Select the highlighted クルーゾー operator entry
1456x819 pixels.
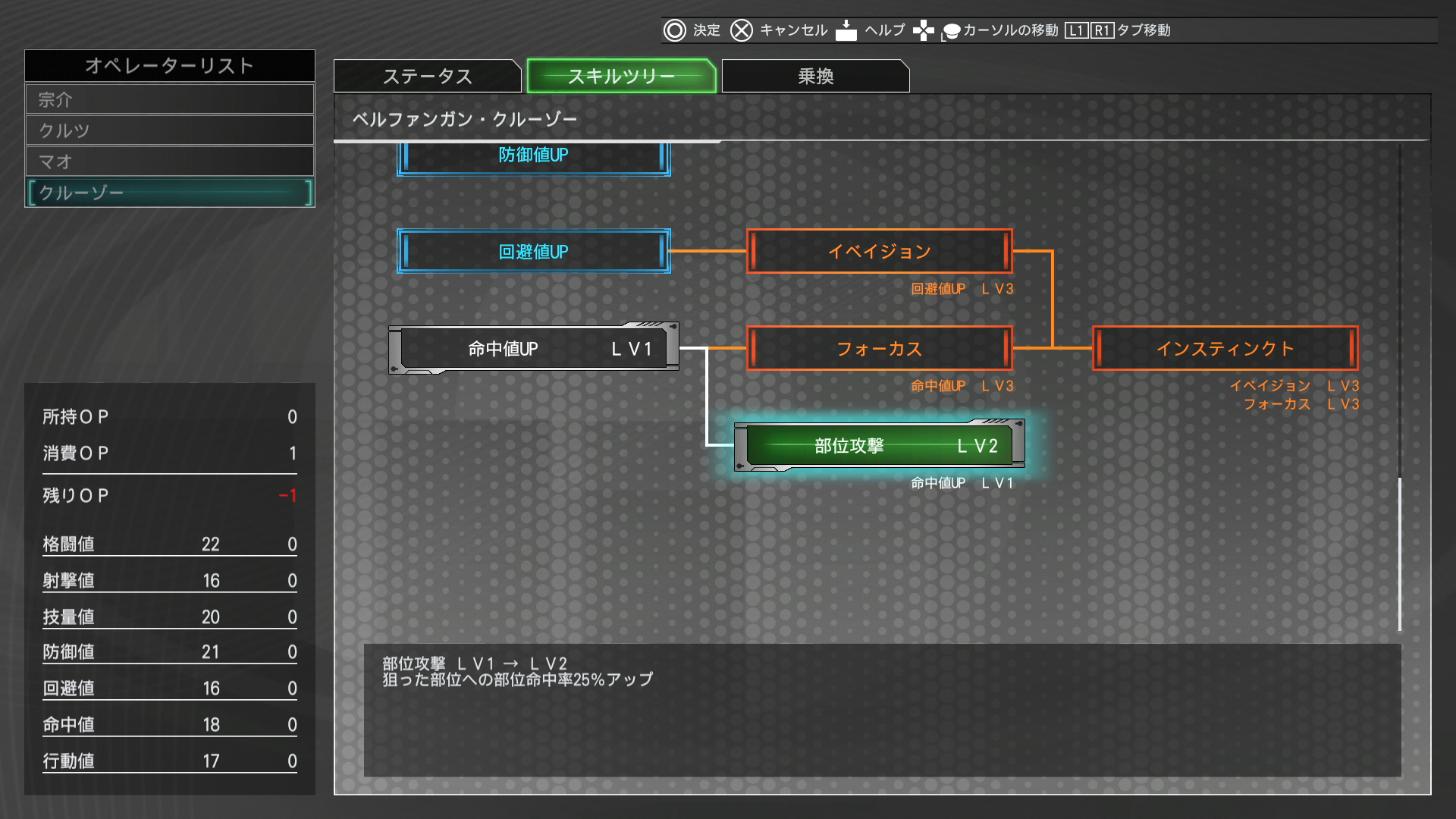pos(169,193)
